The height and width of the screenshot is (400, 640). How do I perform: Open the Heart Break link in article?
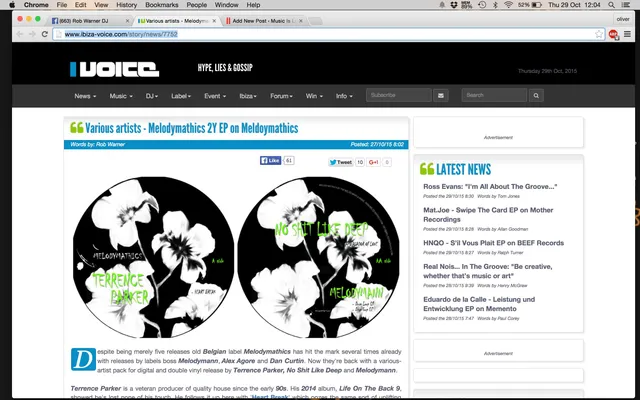(271, 397)
